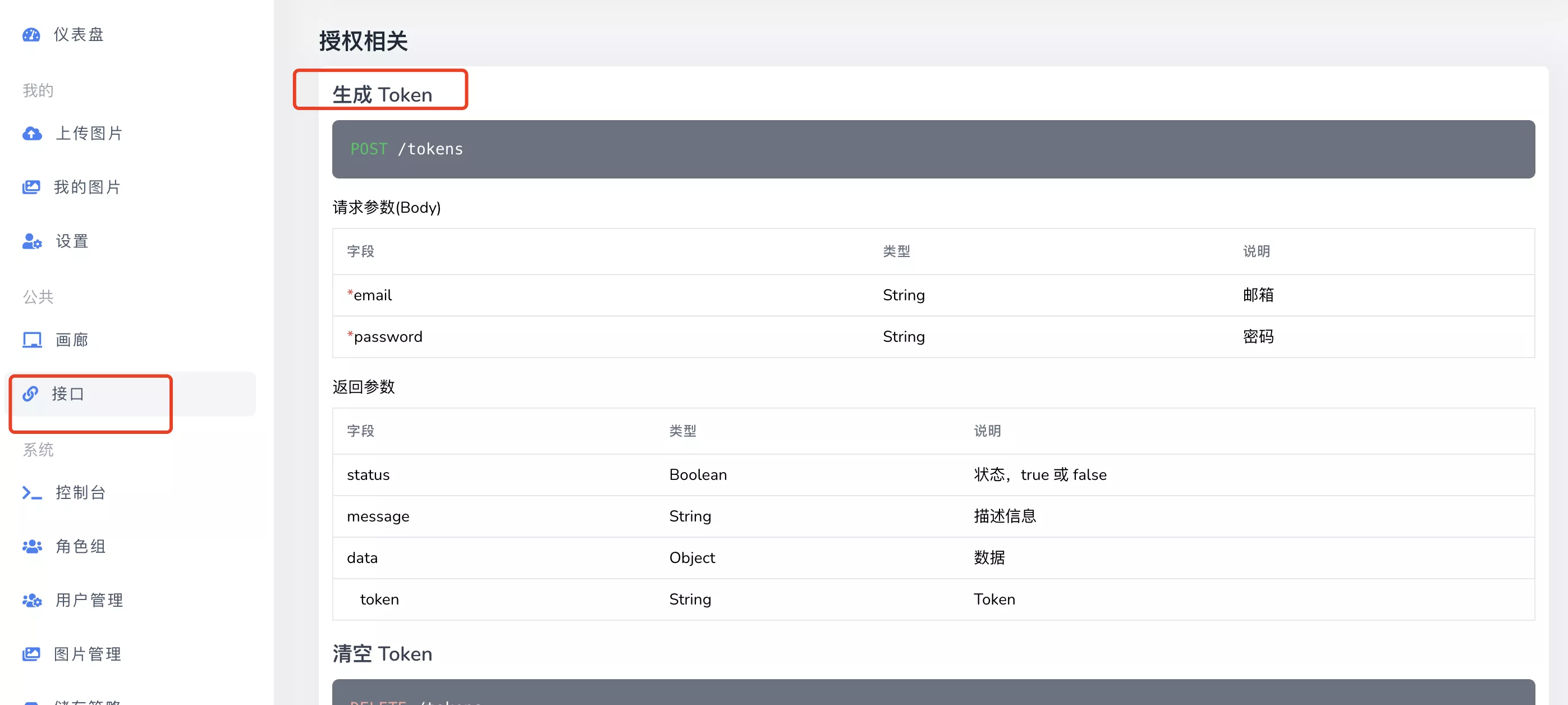This screenshot has width=1568, height=705.
Task: Open the 画廊 page from the sidebar
Action: tap(71, 340)
